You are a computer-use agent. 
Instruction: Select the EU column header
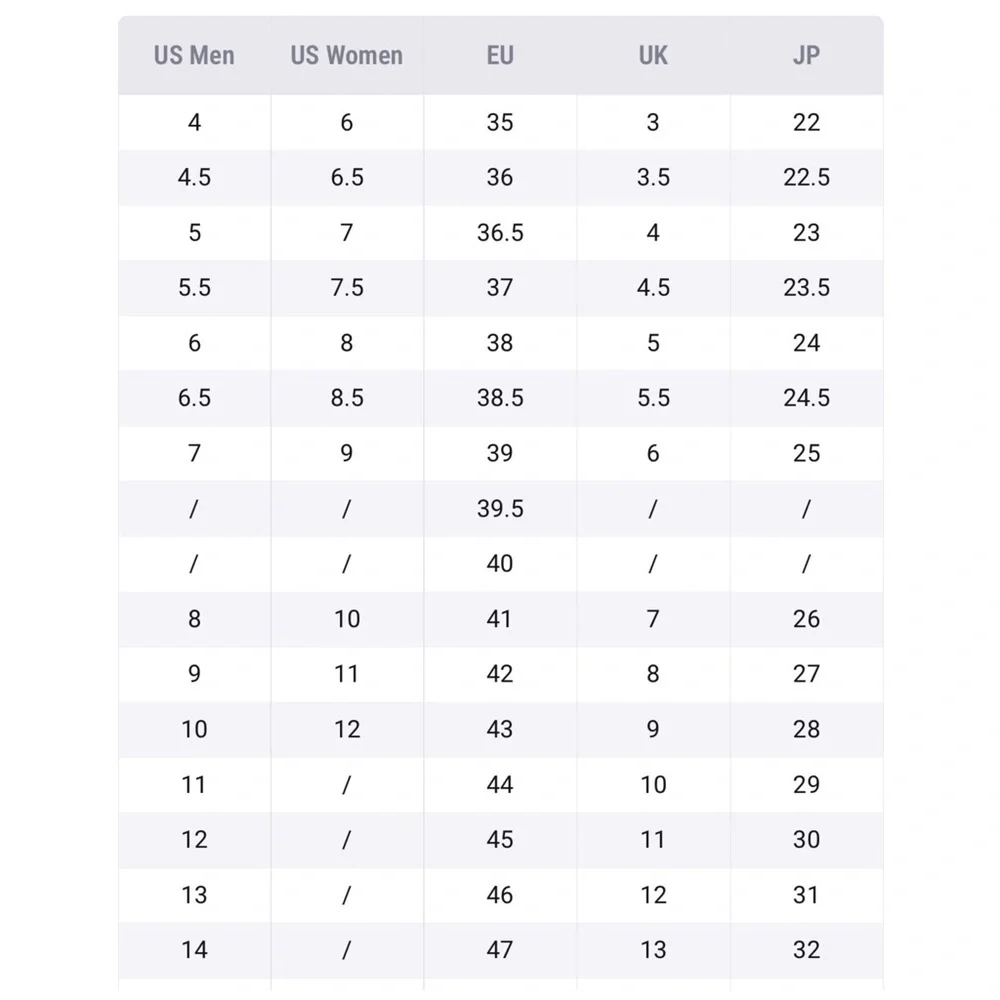click(x=500, y=55)
